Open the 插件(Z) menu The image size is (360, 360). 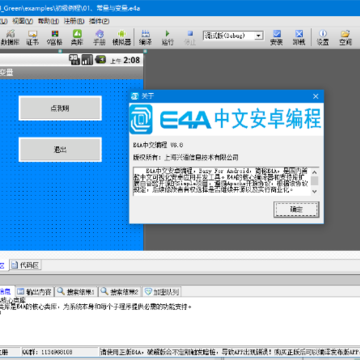(x=99, y=21)
